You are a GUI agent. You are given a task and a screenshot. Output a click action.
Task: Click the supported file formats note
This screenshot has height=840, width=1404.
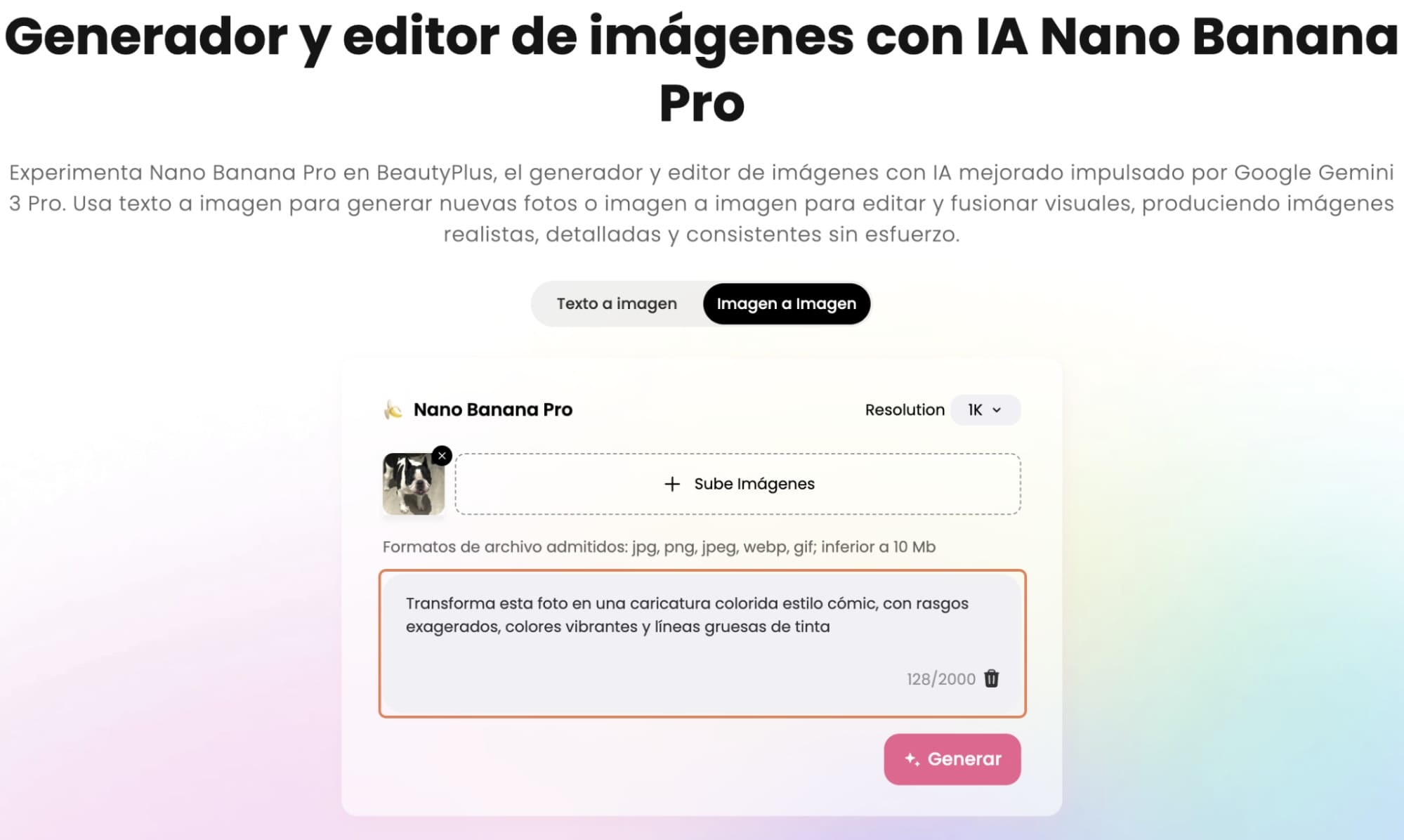pos(659,546)
